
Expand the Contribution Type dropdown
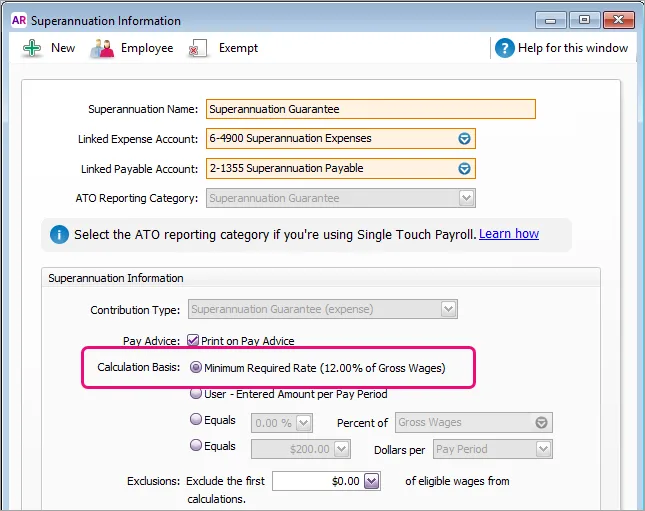[448, 309]
